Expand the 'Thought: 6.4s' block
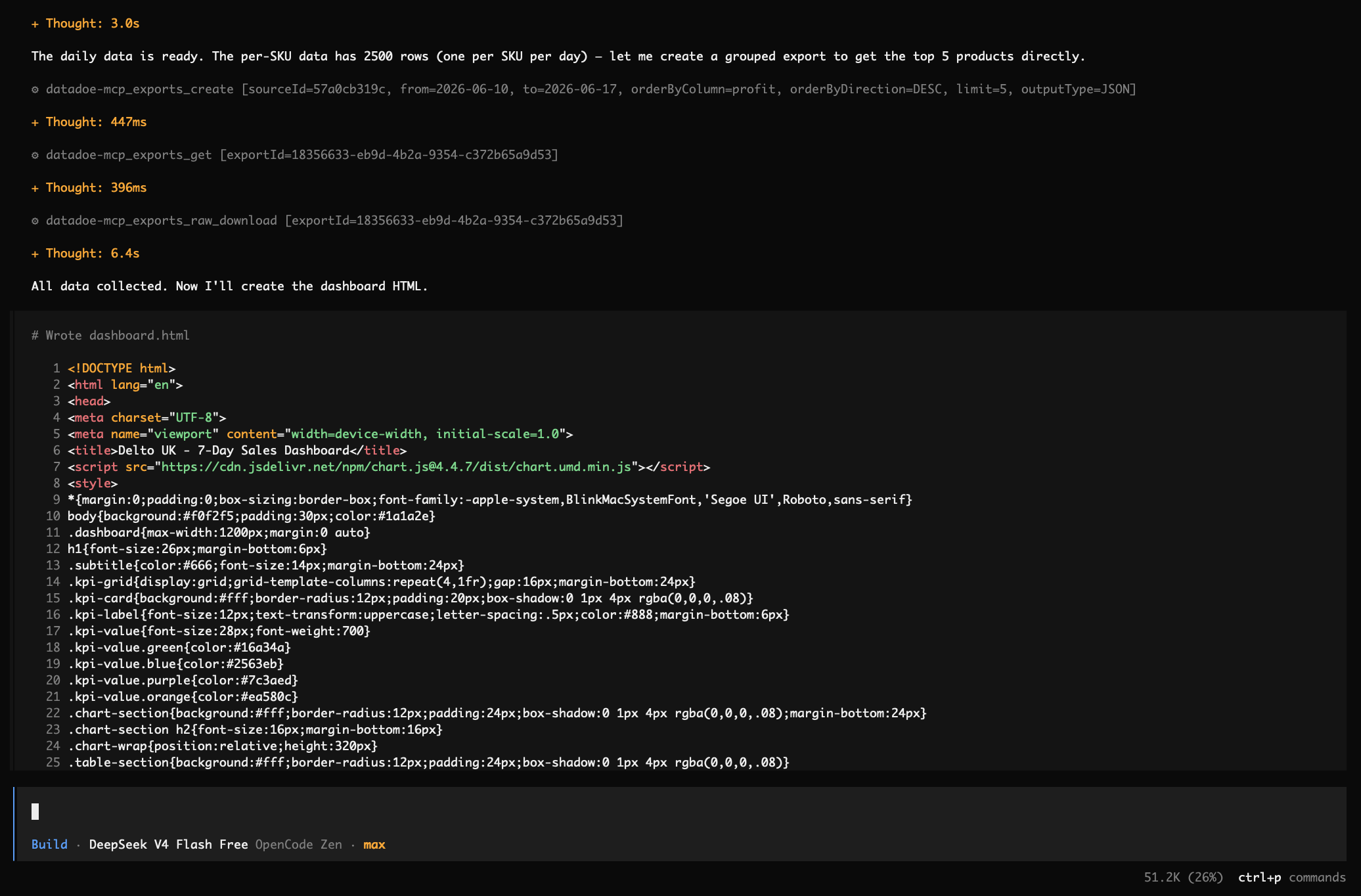This screenshot has width=1361, height=896. pyautogui.click(x=85, y=254)
